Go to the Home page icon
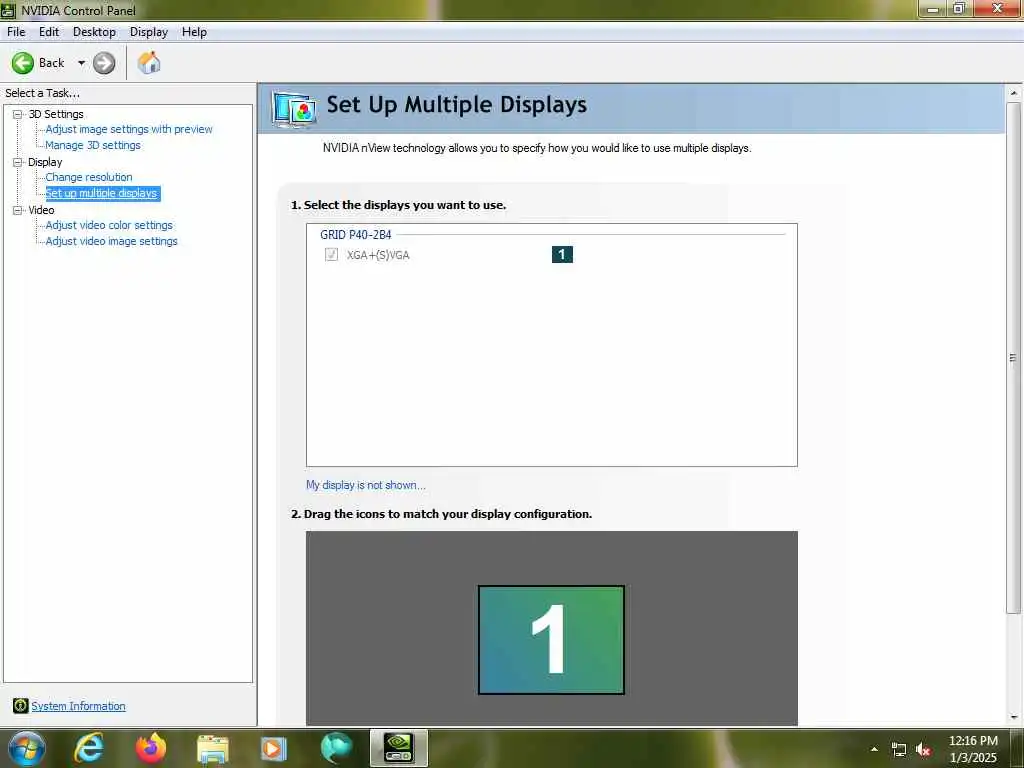This screenshot has height=768, width=1024. (x=149, y=63)
